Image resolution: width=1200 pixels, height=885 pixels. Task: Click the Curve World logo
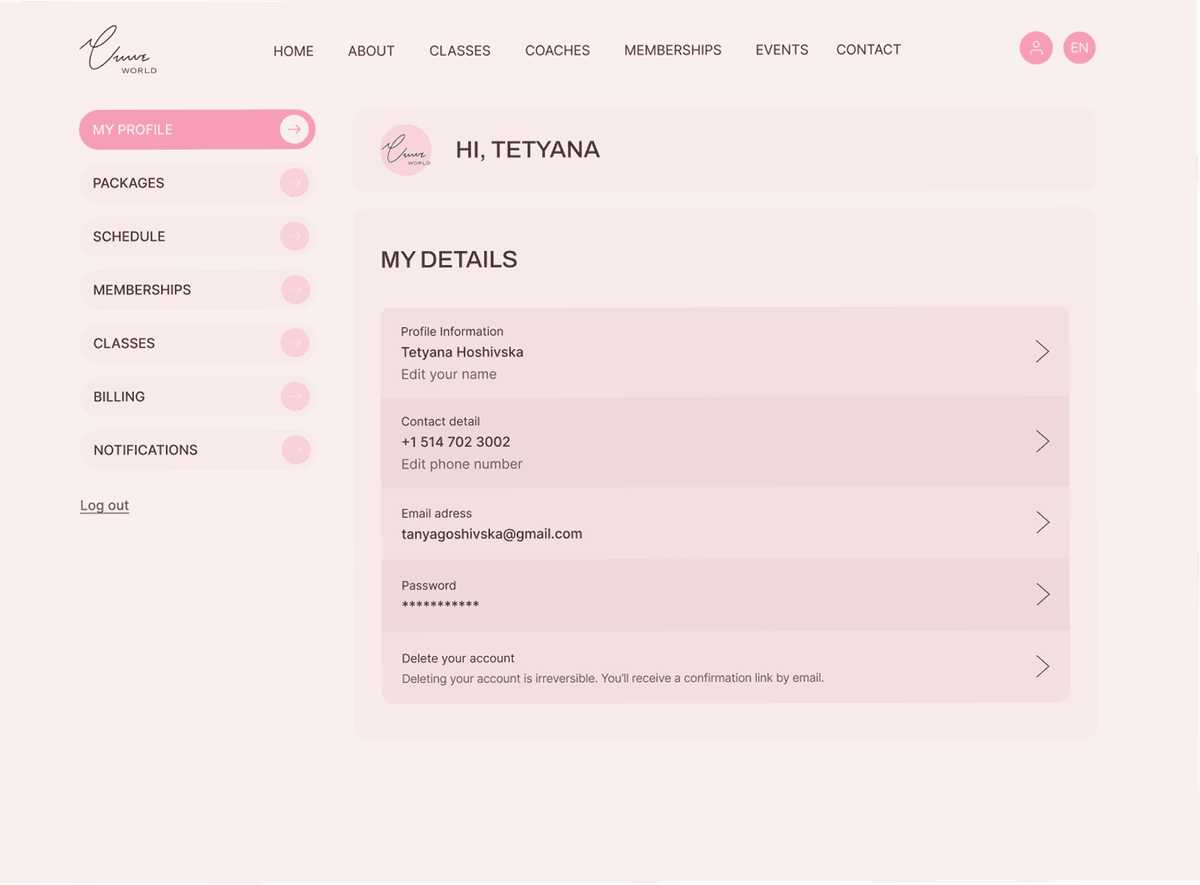pos(117,49)
